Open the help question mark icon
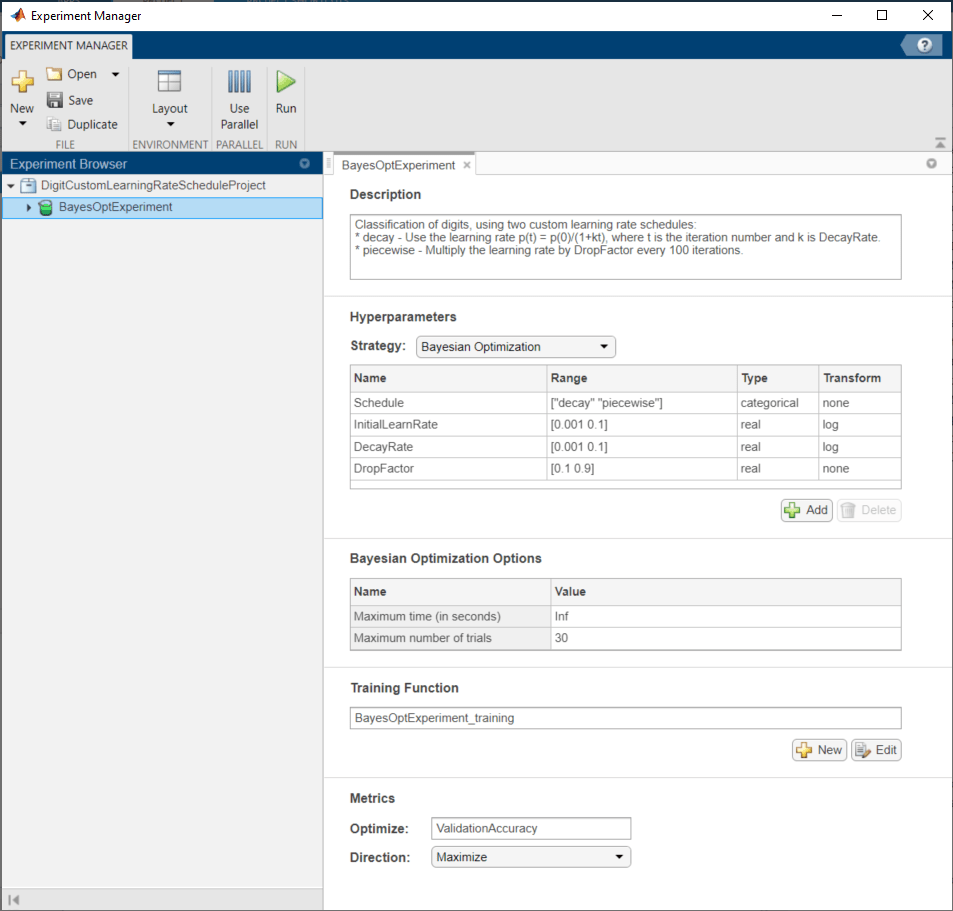This screenshot has height=911, width=953. [x=924, y=45]
